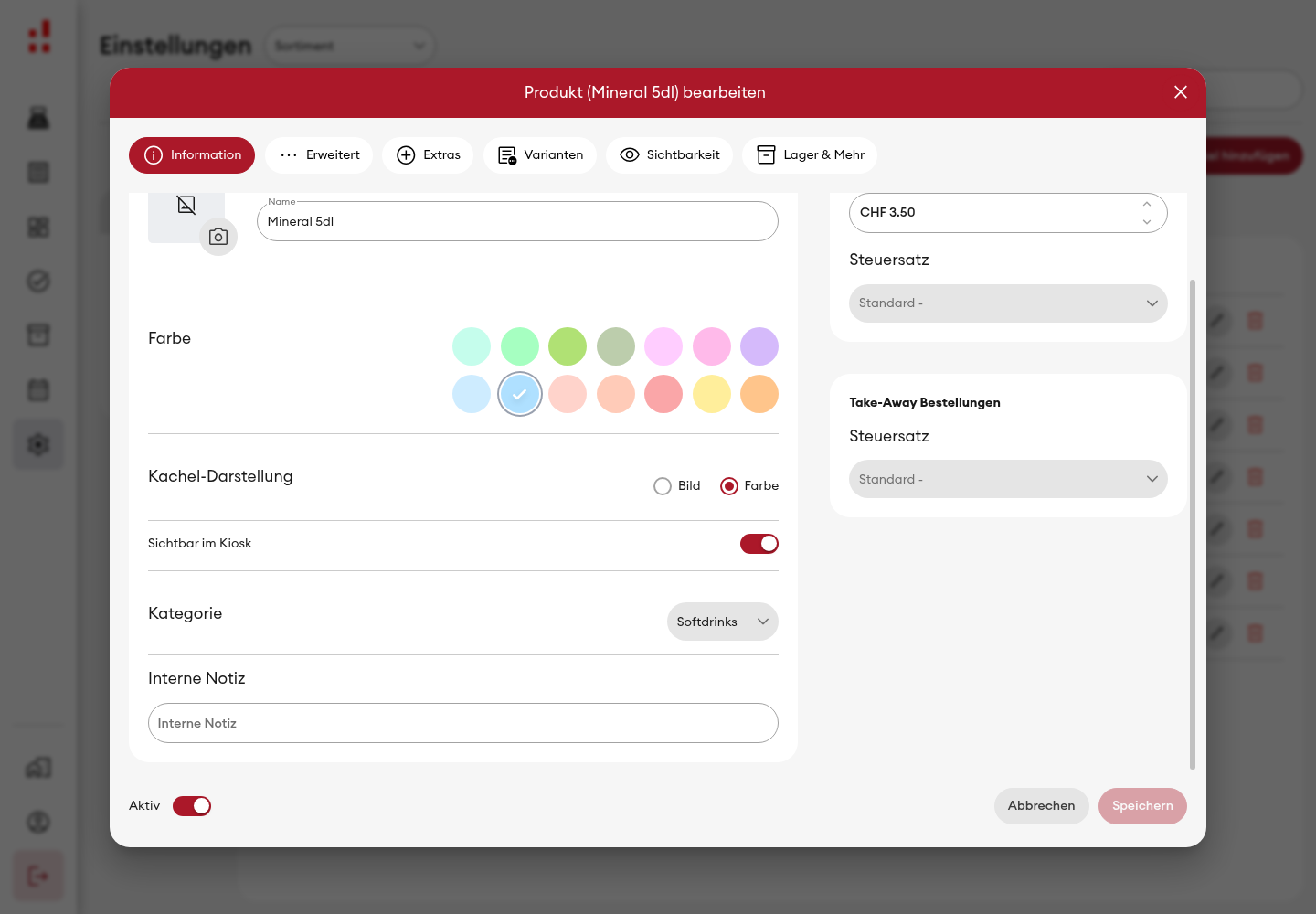Click the no-image placeholder icon

tap(186, 205)
